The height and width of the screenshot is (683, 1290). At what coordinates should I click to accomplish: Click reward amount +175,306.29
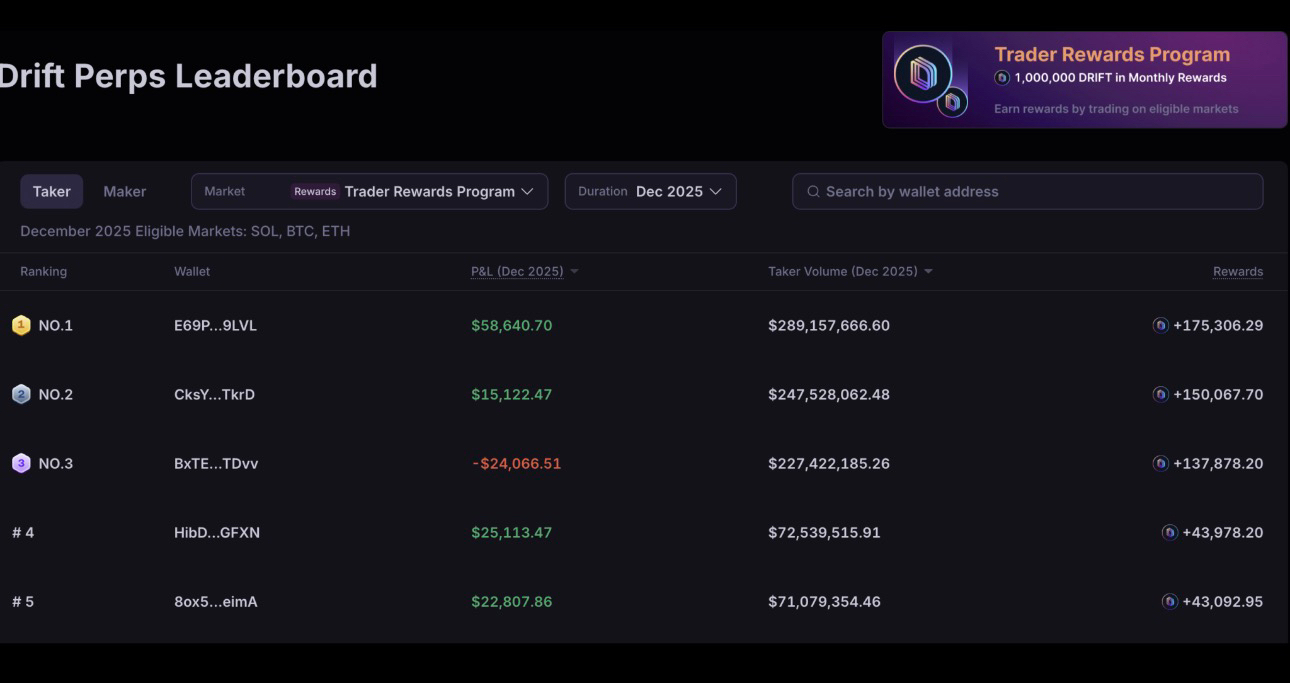(1218, 325)
